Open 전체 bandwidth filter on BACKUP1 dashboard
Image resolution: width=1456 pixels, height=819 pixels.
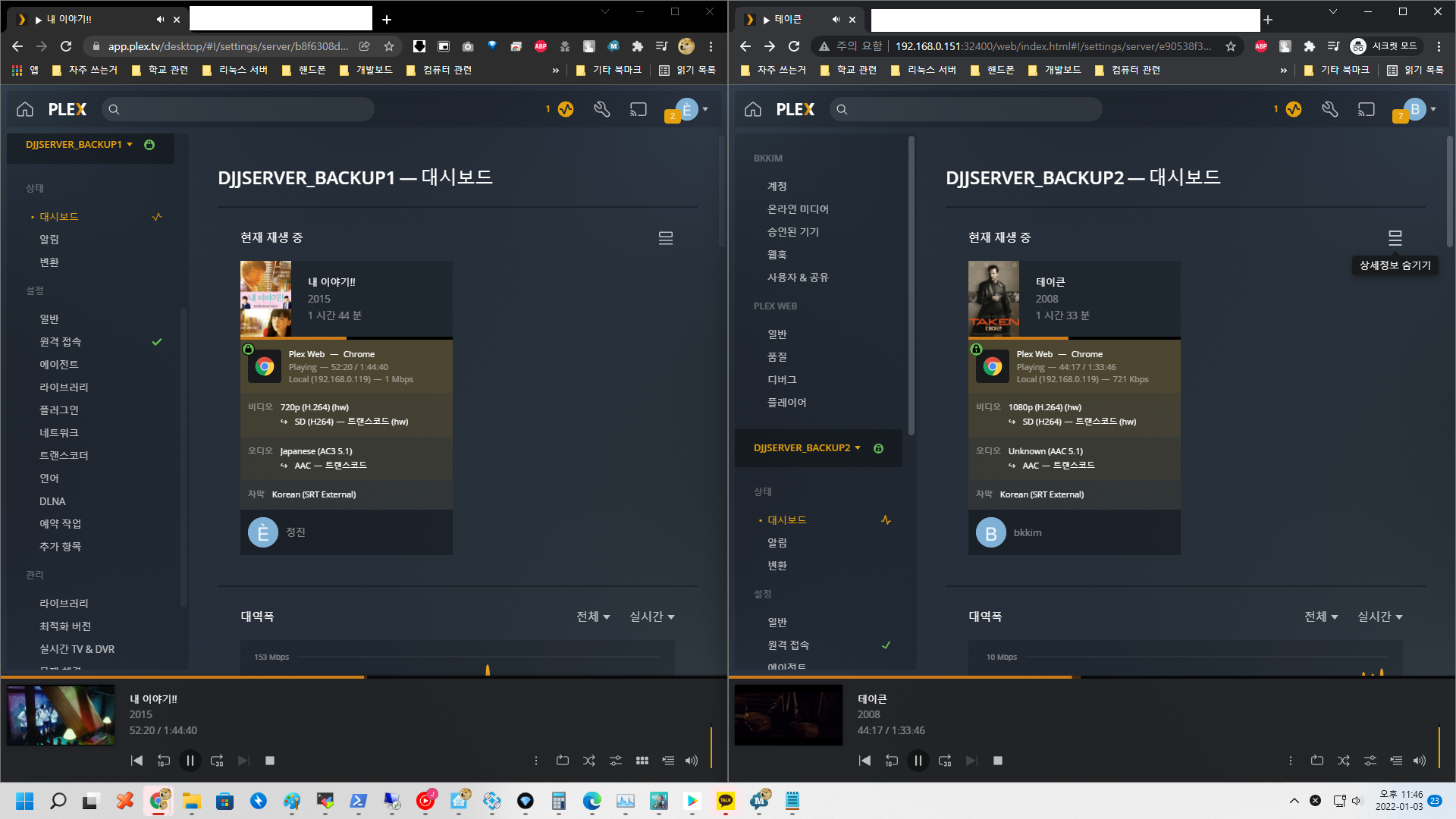593,617
